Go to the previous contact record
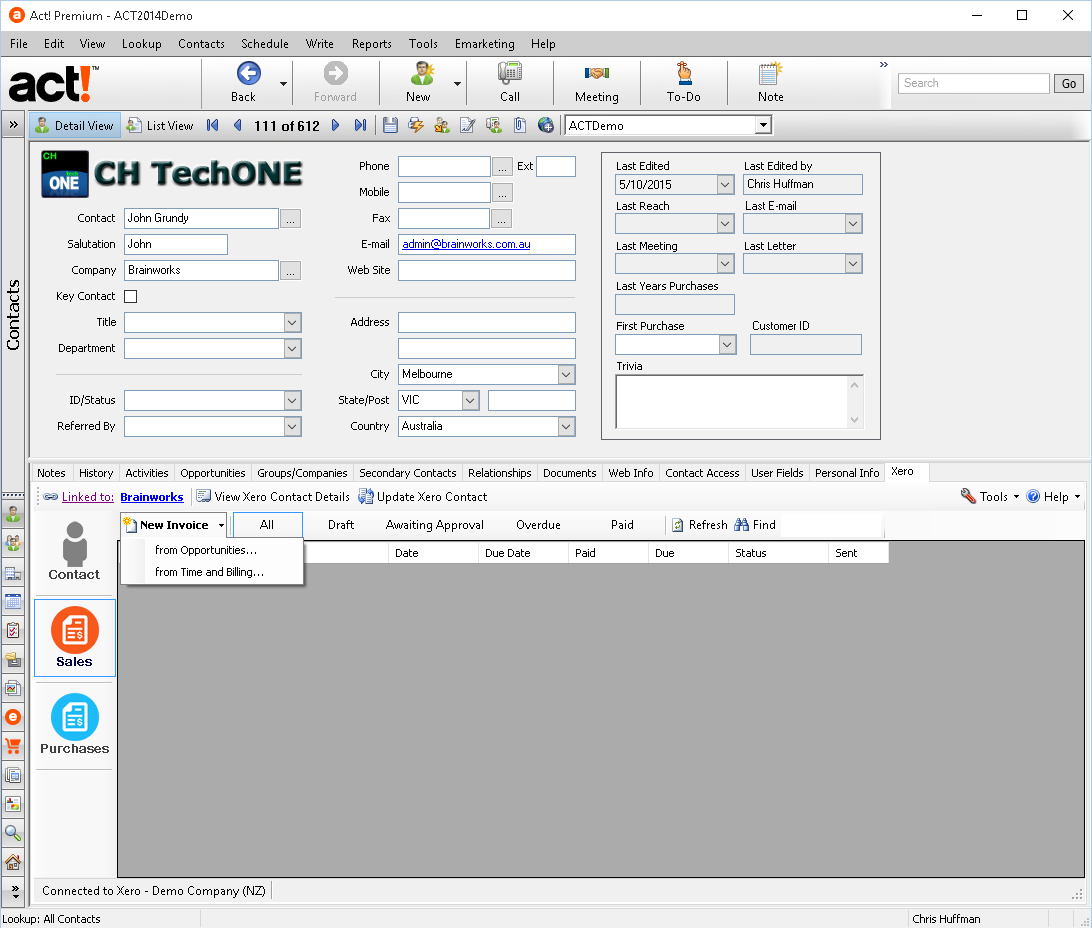Image resolution: width=1092 pixels, height=928 pixels. [x=238, y=125]
